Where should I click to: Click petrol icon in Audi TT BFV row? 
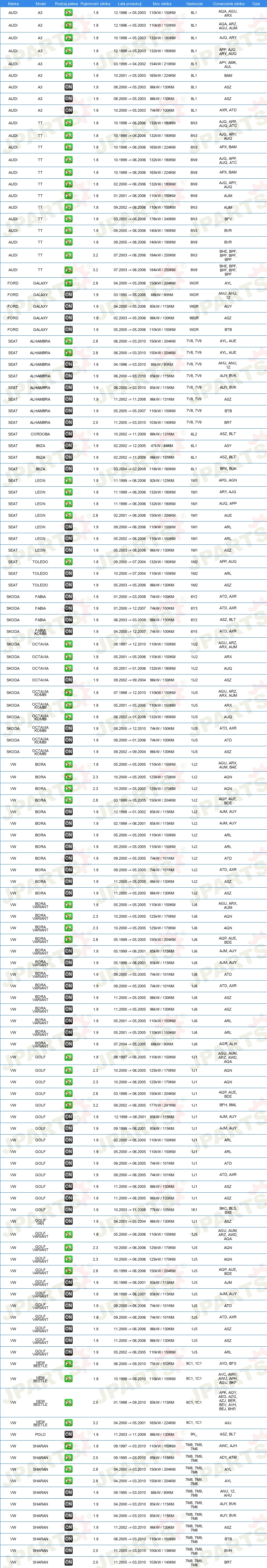pyautogui.click(x=68, y=219)
